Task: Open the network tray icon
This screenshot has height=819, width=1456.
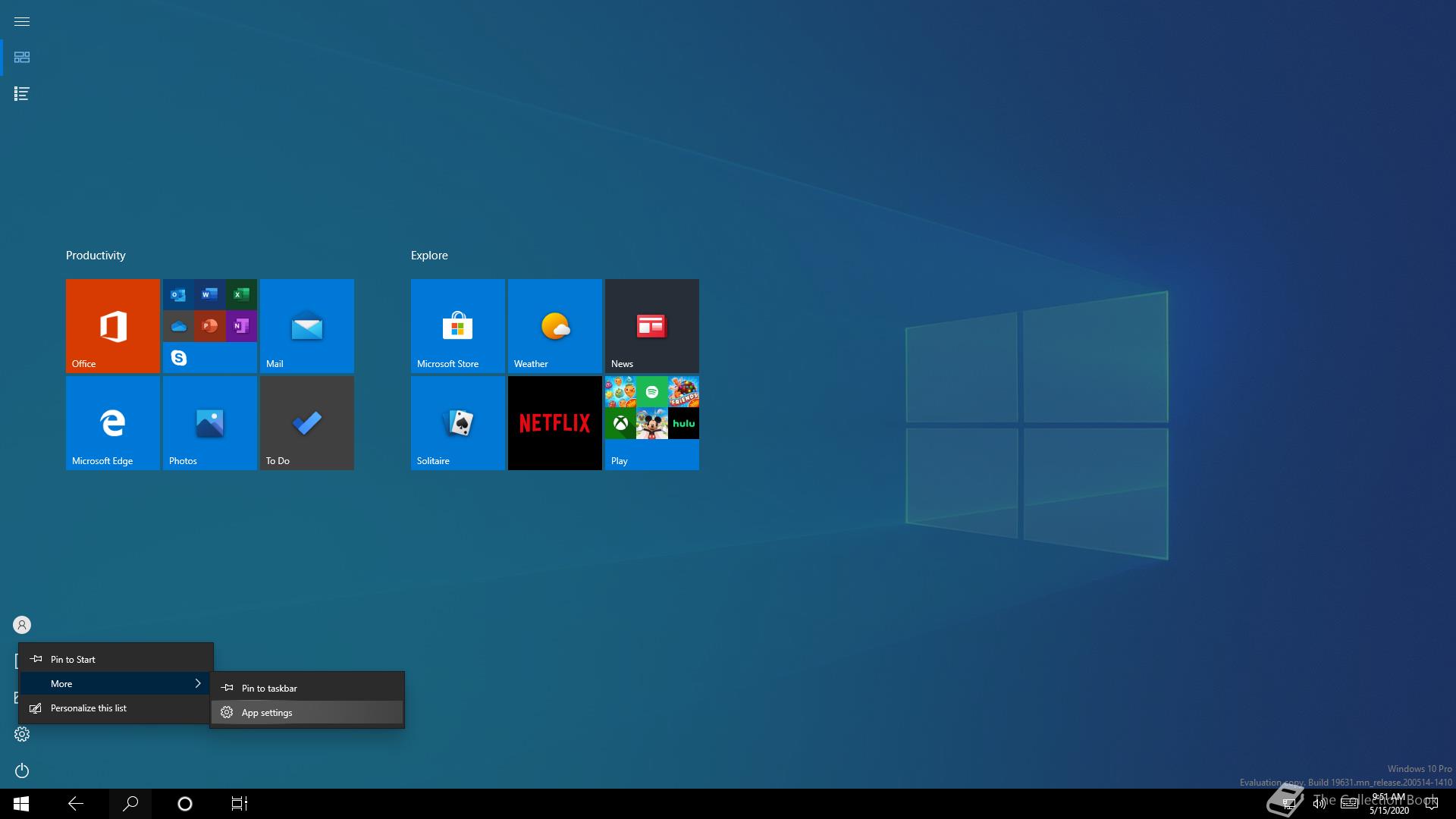Action: click(x=1288, y=804)
